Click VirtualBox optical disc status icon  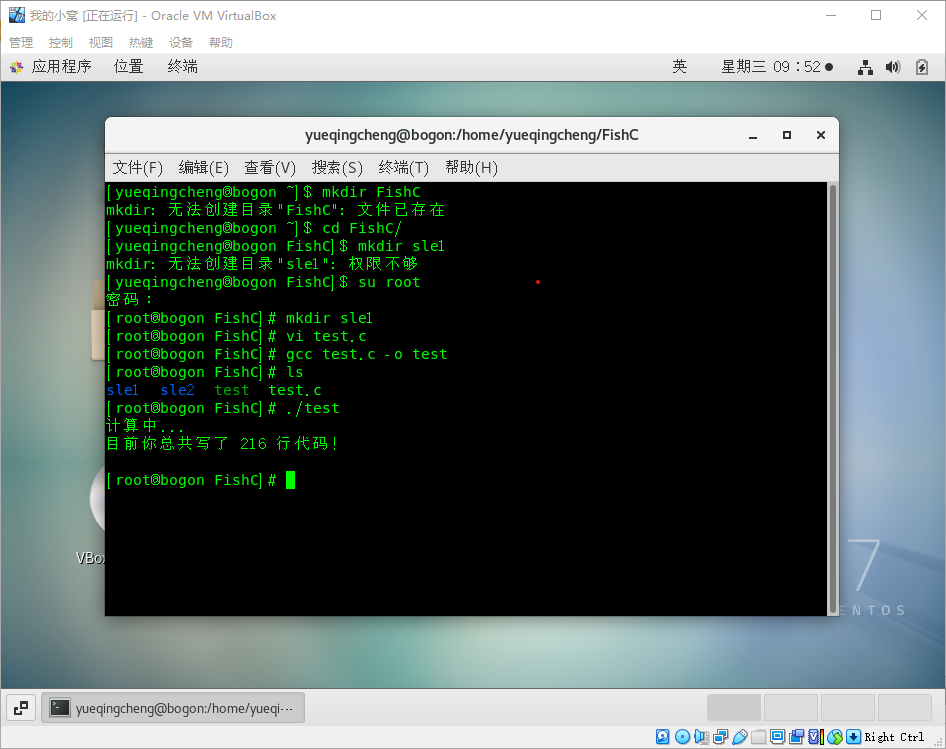point(682,737)
